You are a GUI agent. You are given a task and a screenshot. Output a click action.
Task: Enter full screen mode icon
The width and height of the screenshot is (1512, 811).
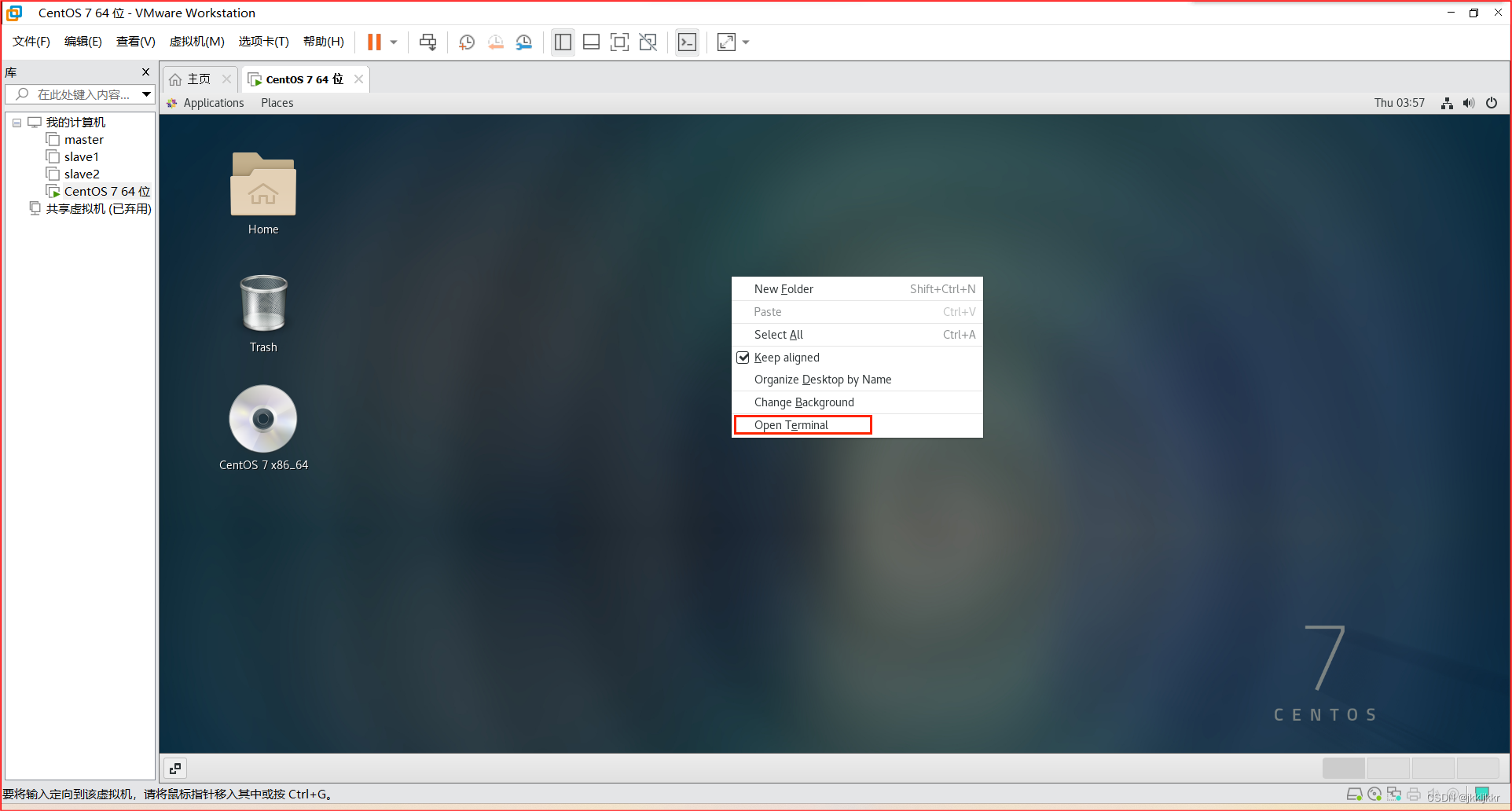point(619,42)
